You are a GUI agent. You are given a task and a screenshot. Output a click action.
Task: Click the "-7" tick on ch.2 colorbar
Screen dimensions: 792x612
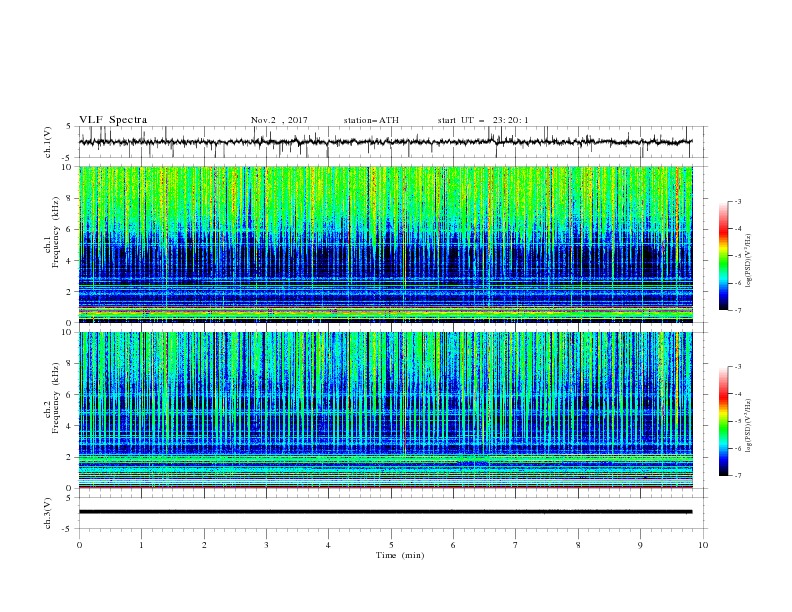737,475
